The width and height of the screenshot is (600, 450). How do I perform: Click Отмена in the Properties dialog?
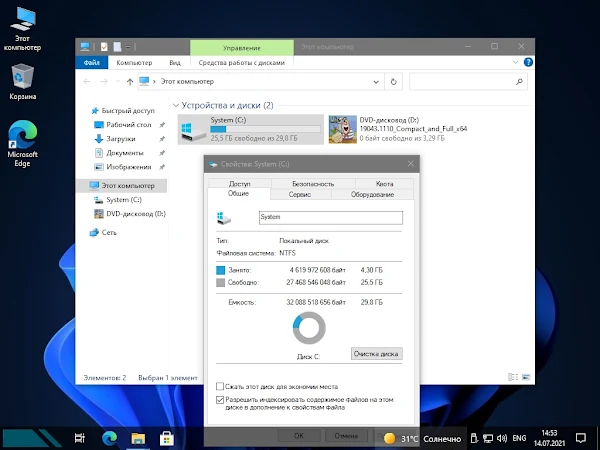346,436
